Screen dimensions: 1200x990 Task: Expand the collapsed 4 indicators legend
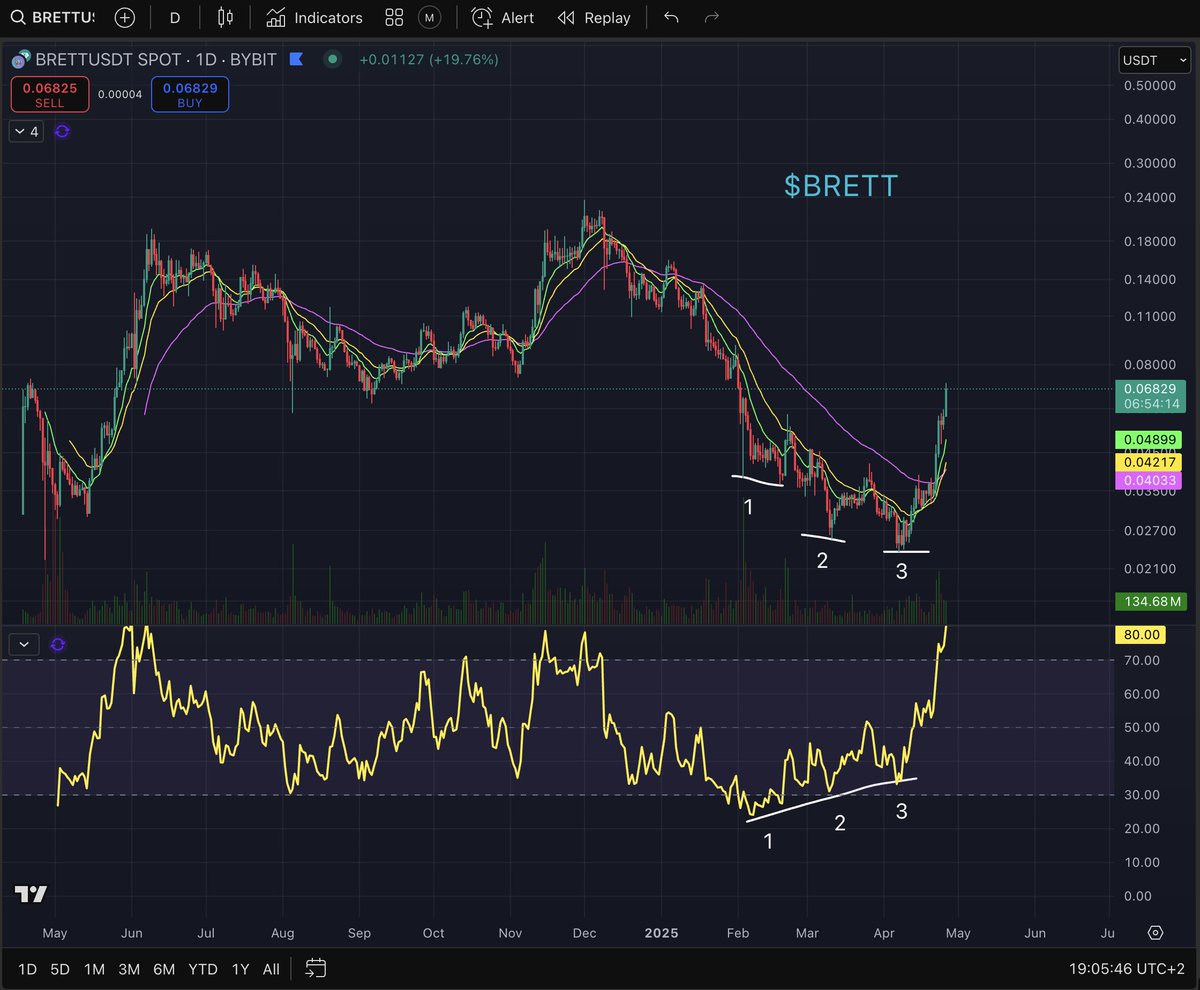coord(27,131)
